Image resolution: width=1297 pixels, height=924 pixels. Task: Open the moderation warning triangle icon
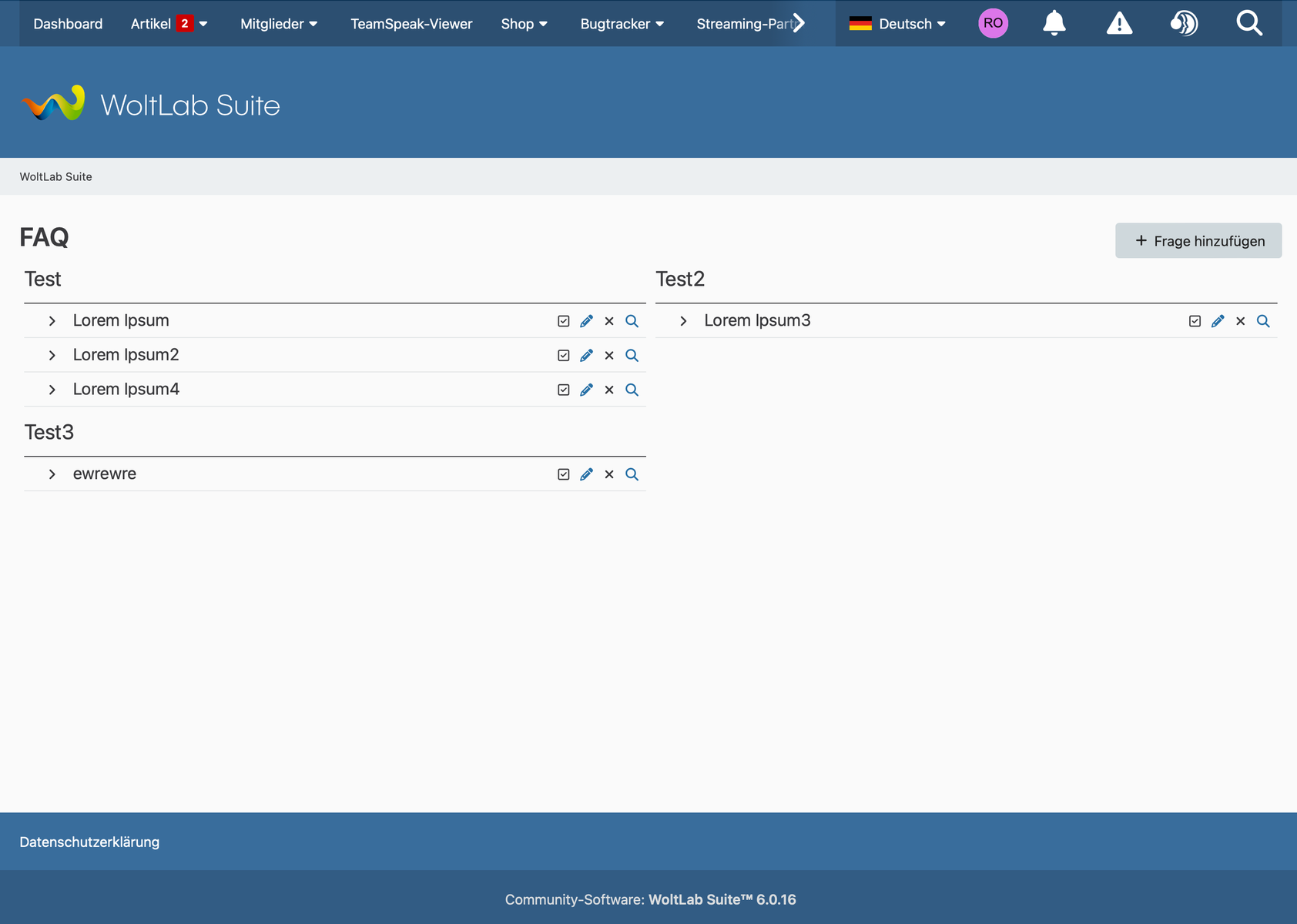[x=1119, y=23]
